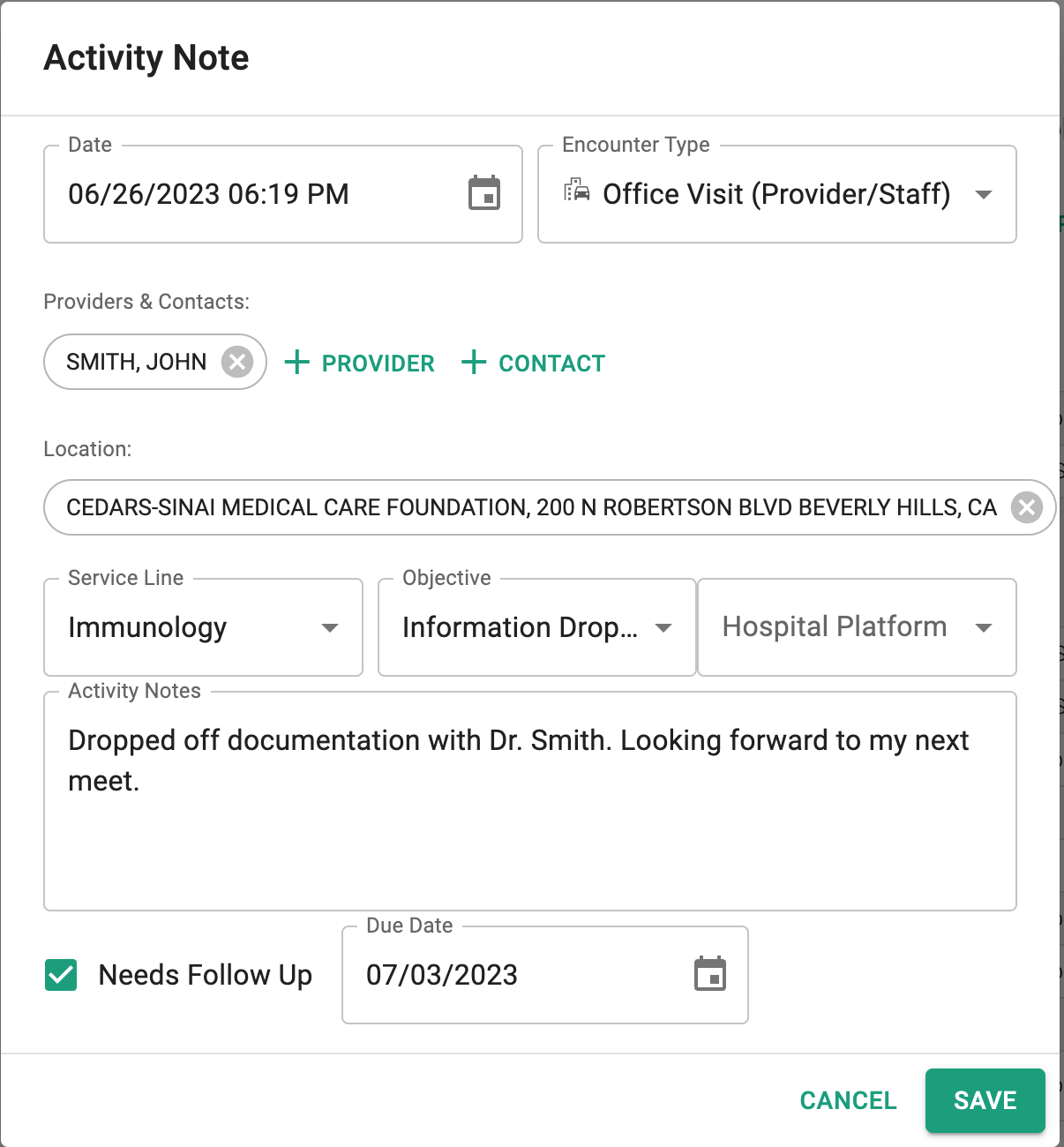This screenshot has height=1147, width=1064.
Task: Click the Needs Follow Up label
Action: [x=206, y=975]
